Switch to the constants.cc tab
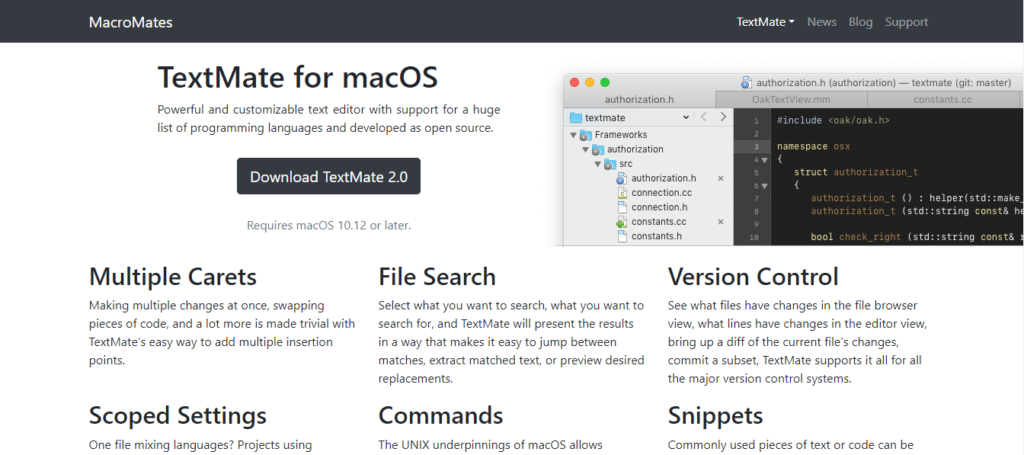The width and height of the screenshot is (1024, 455). 943,100
